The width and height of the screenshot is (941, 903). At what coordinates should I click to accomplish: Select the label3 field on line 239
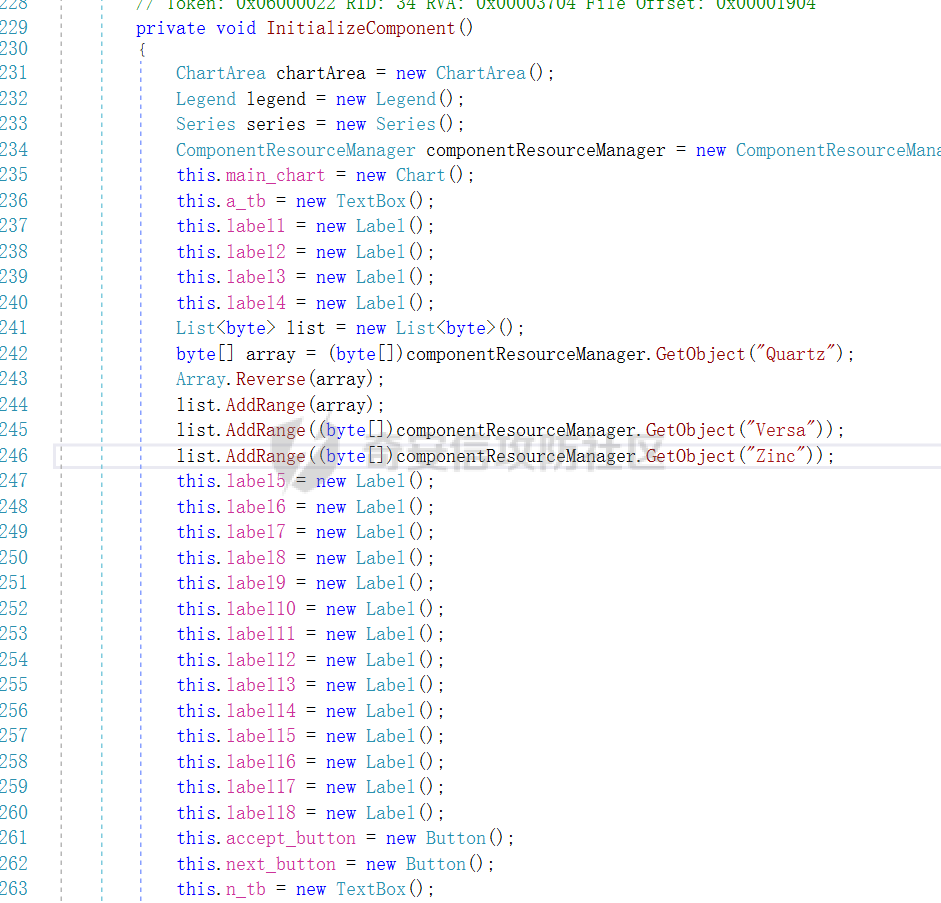[256, 277]
